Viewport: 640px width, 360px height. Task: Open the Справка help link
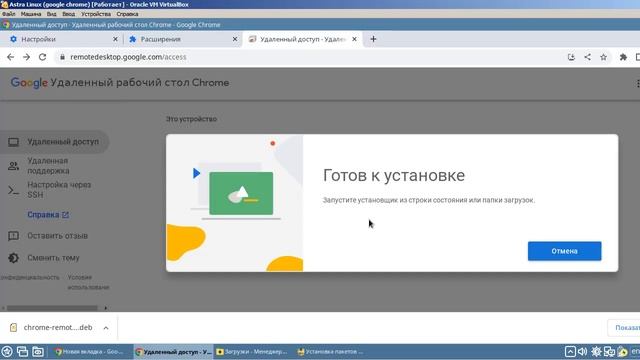click(48, 215)
